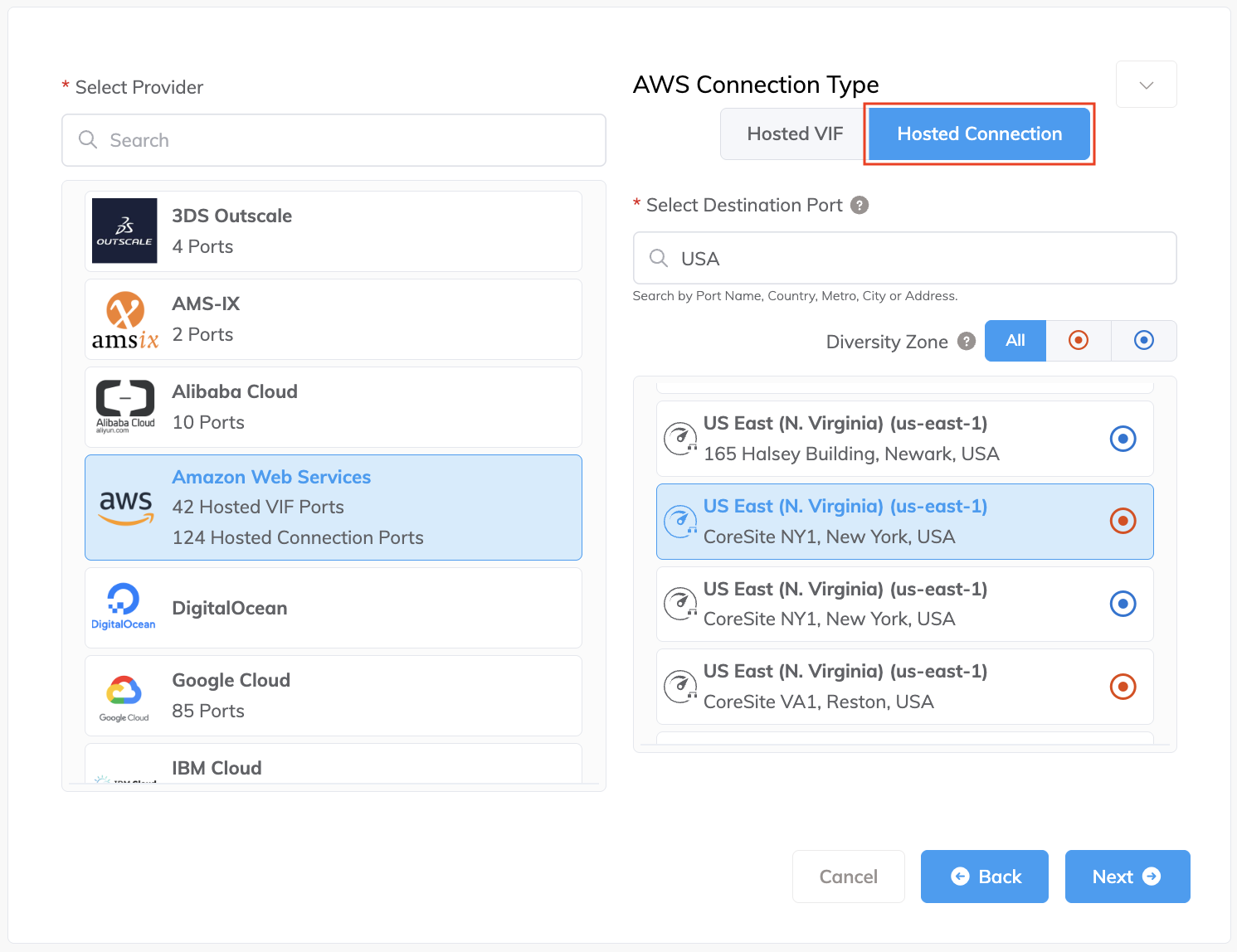
Task: Select the Amazon Web Services provider
Action: (x=334, y=507)
